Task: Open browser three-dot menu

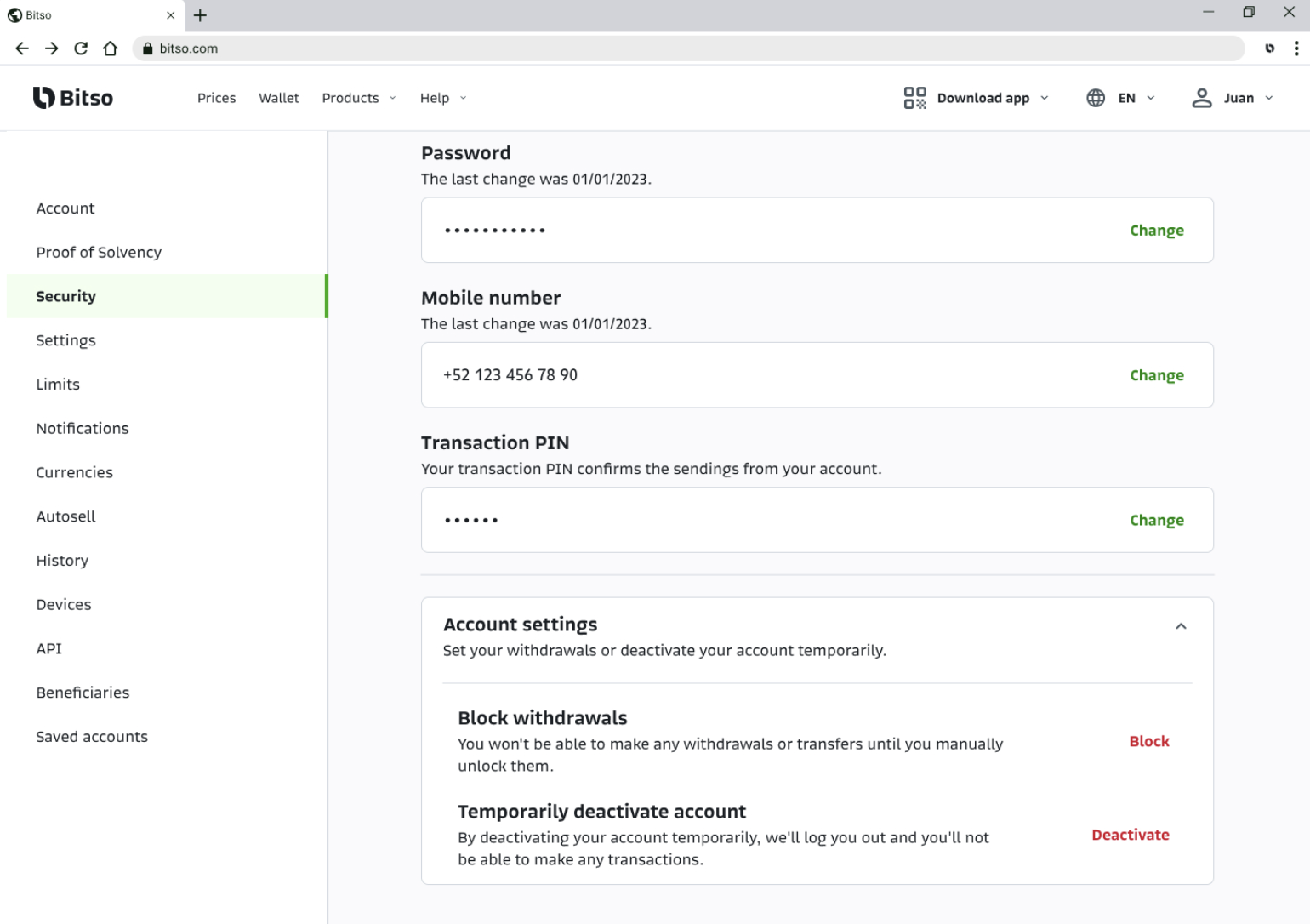Action: pos(1296,48)
